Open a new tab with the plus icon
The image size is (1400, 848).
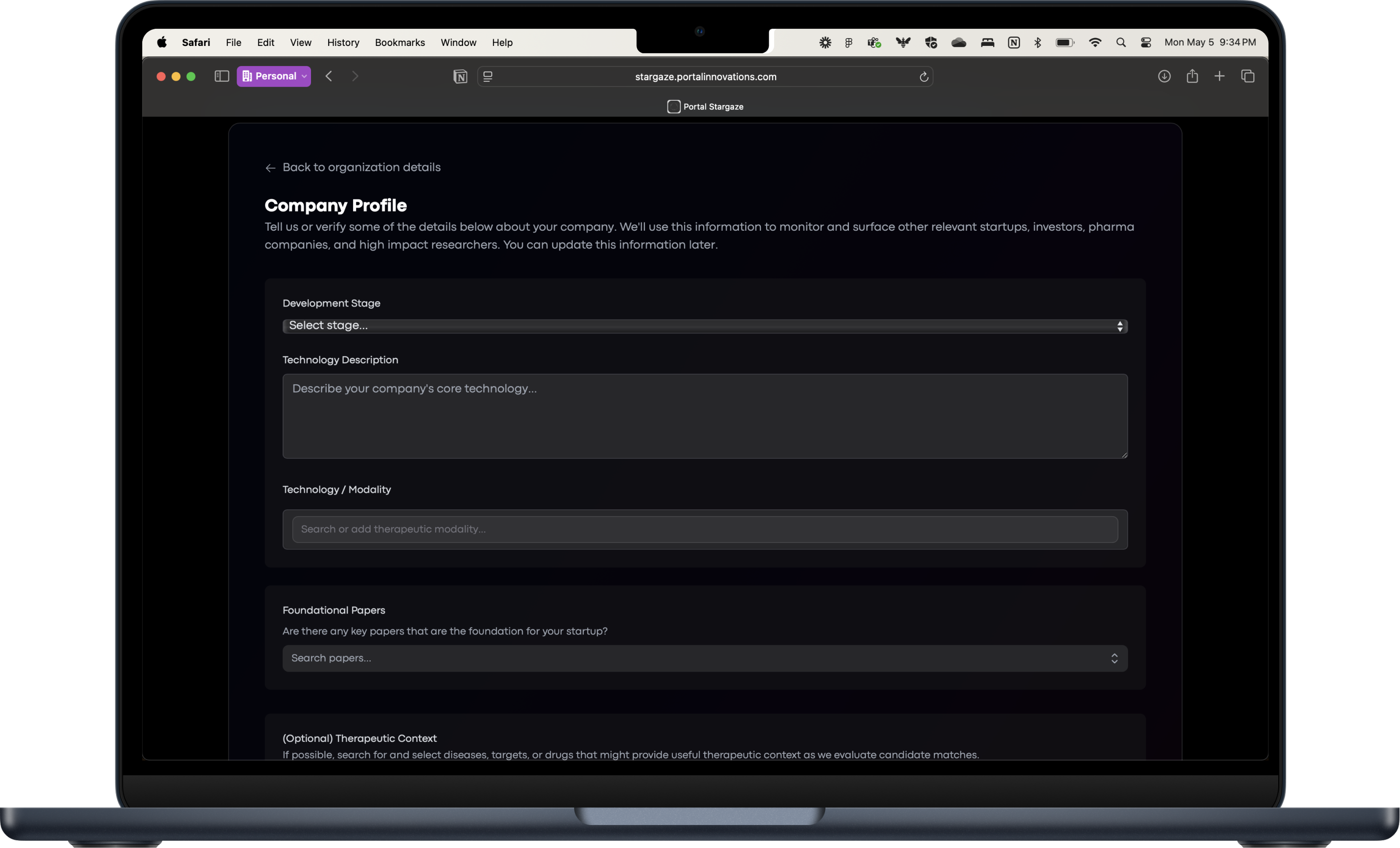[x=1220, y=76]
